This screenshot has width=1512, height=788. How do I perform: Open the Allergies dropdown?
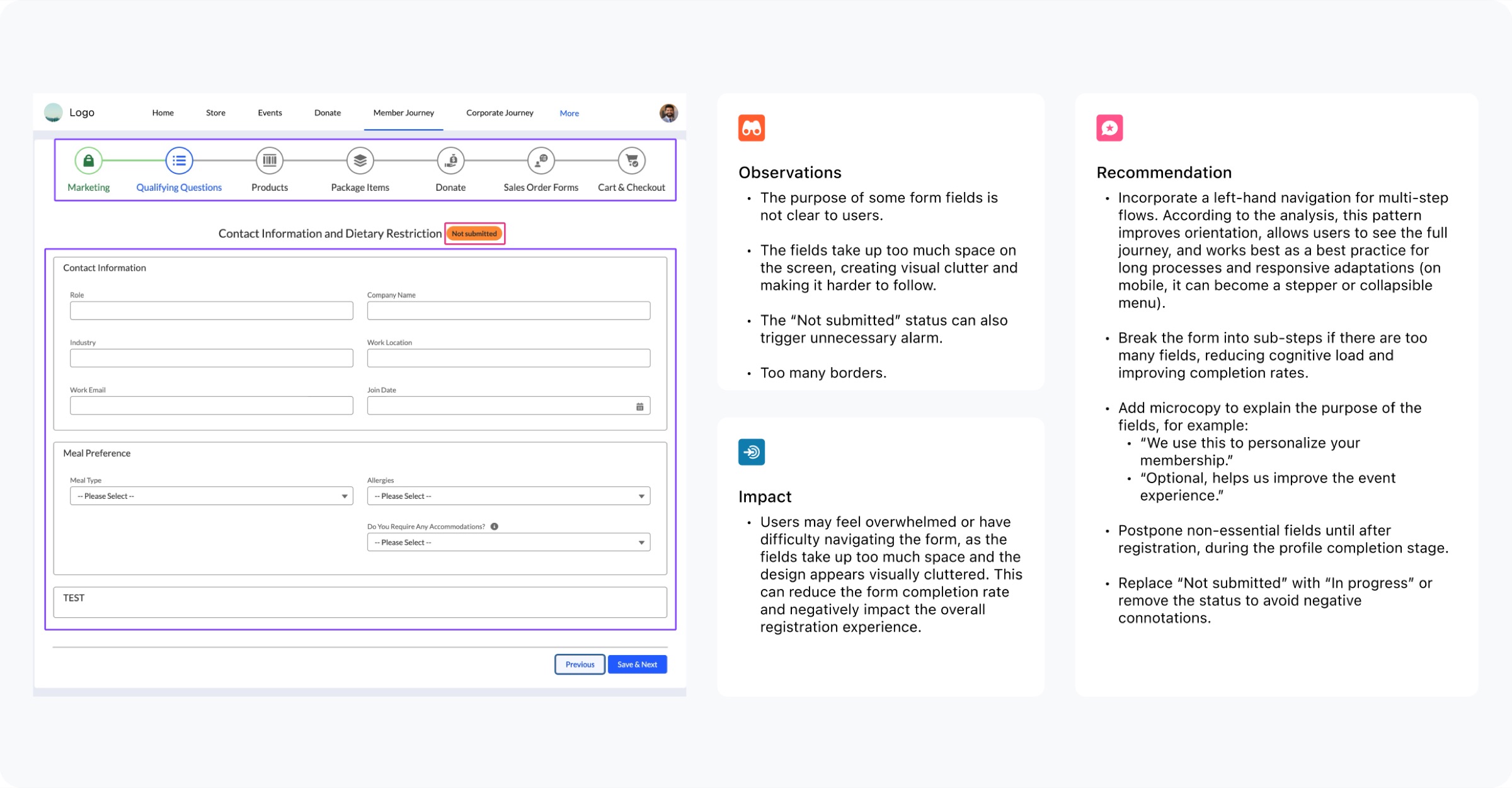click(508, 496)
